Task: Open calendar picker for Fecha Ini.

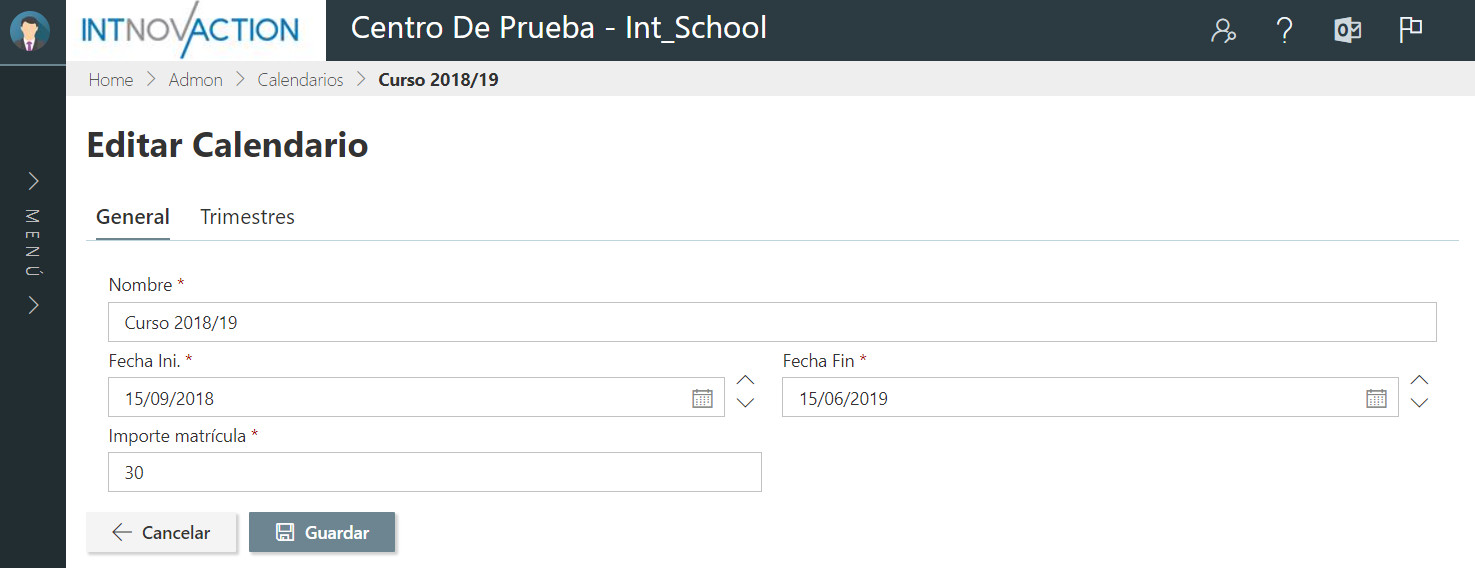Action: click(x=703, y=398)
